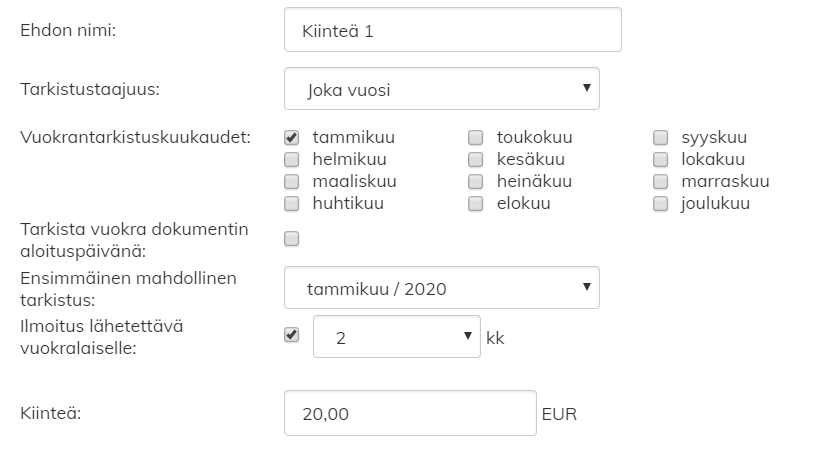Screen dimensions: 824x455
Task: Enable the maaliskuu checkbox
Action: pos(292,181)
